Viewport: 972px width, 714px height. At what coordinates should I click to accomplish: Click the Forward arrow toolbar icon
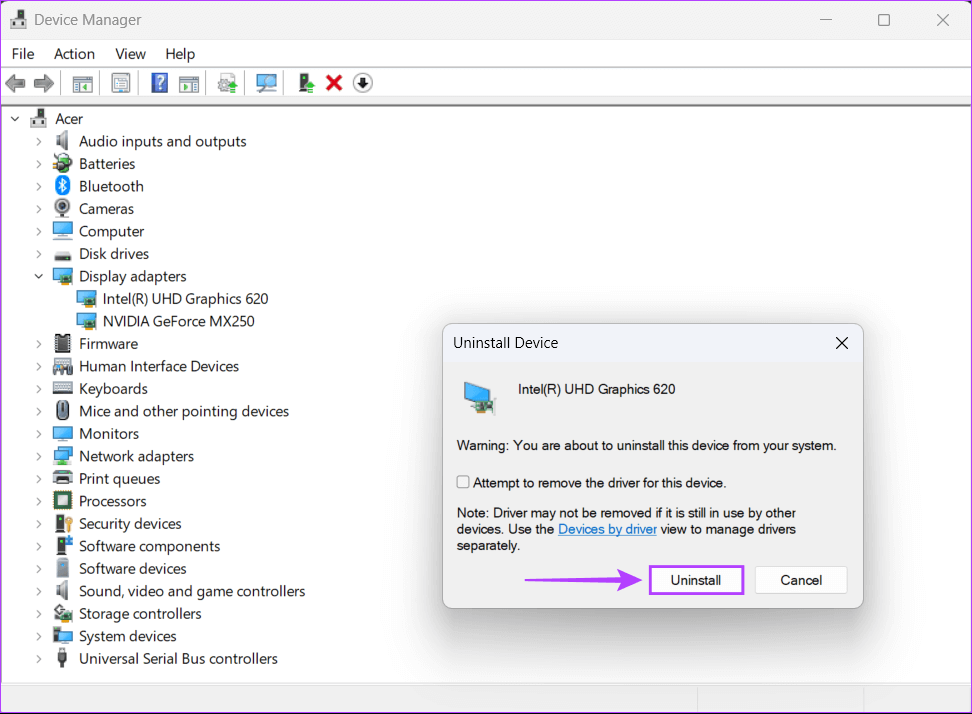[x=43, y=83]
